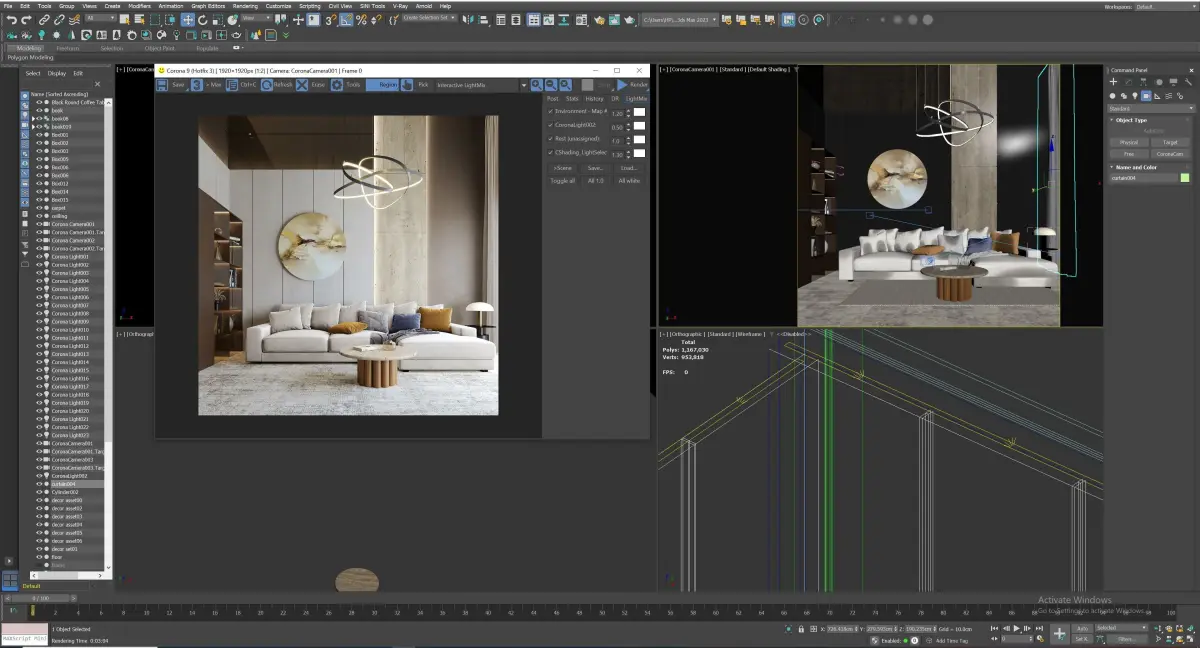
Task: Click the Undo arrow in main toolbar
Action: pos(11,20)
